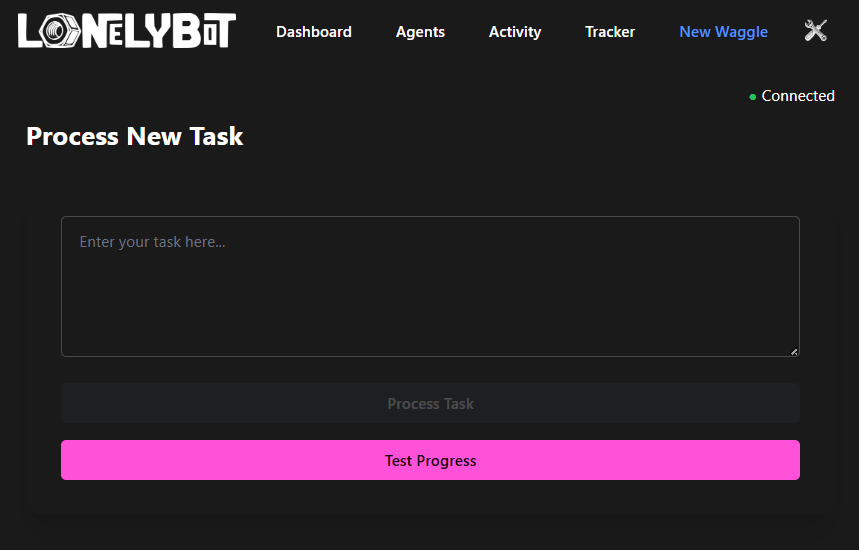Click the greyed-out Process Task button
The height and width of the screenshot is (550, 859).
tap(430, 404)
